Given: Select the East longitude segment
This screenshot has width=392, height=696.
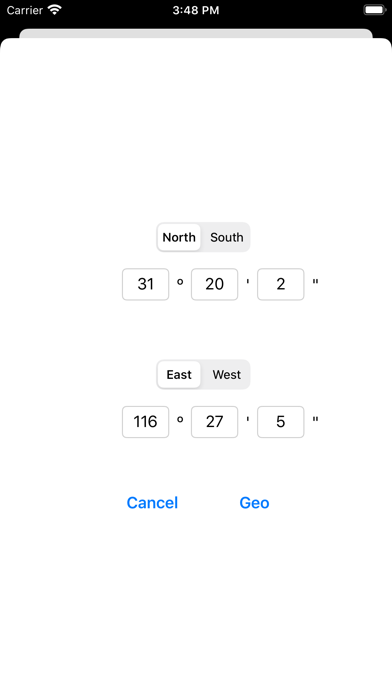Looking at the screenshot, I should [179, 375].
